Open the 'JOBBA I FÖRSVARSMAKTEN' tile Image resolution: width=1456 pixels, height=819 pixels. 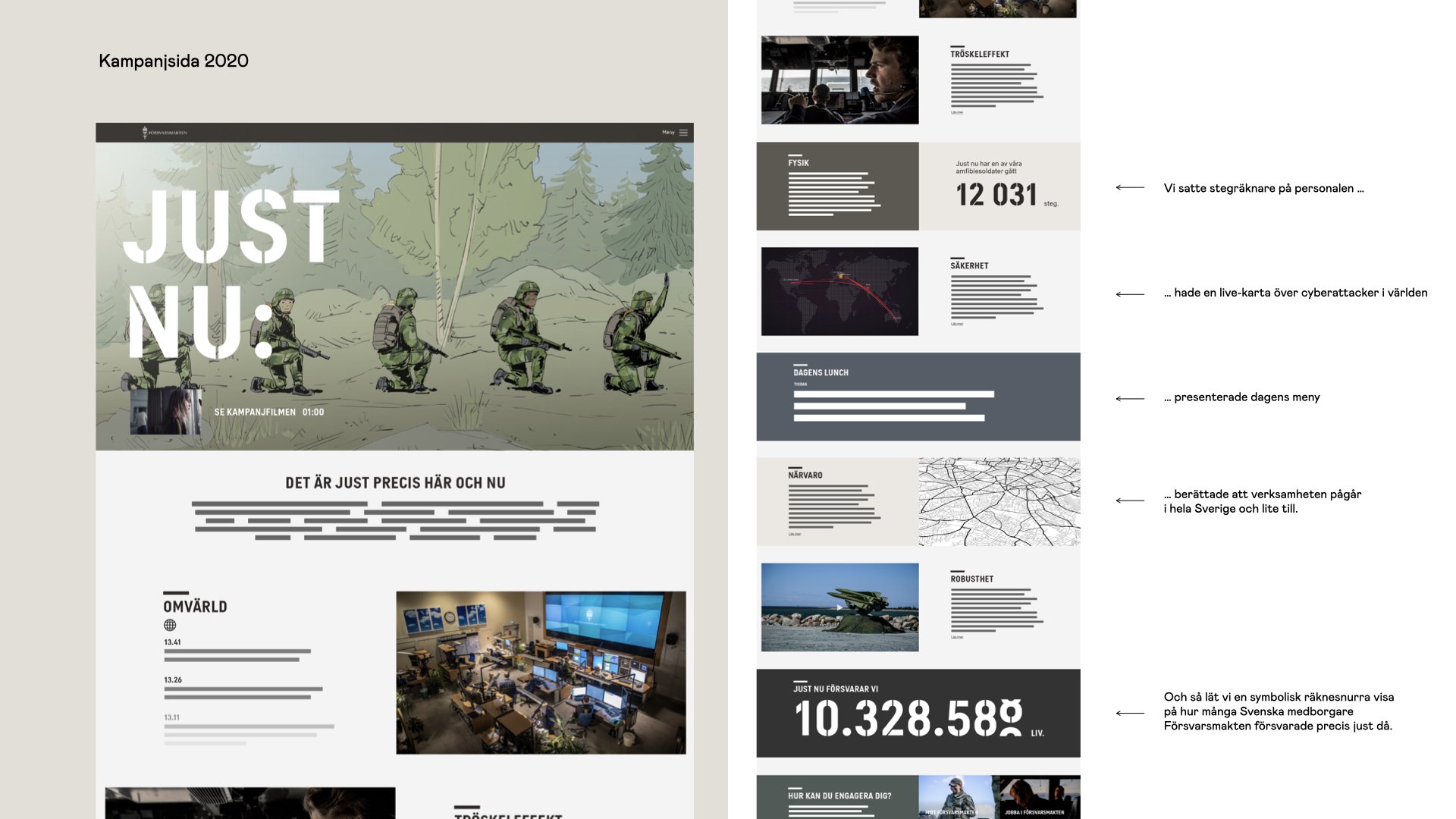pos(1040,797)
